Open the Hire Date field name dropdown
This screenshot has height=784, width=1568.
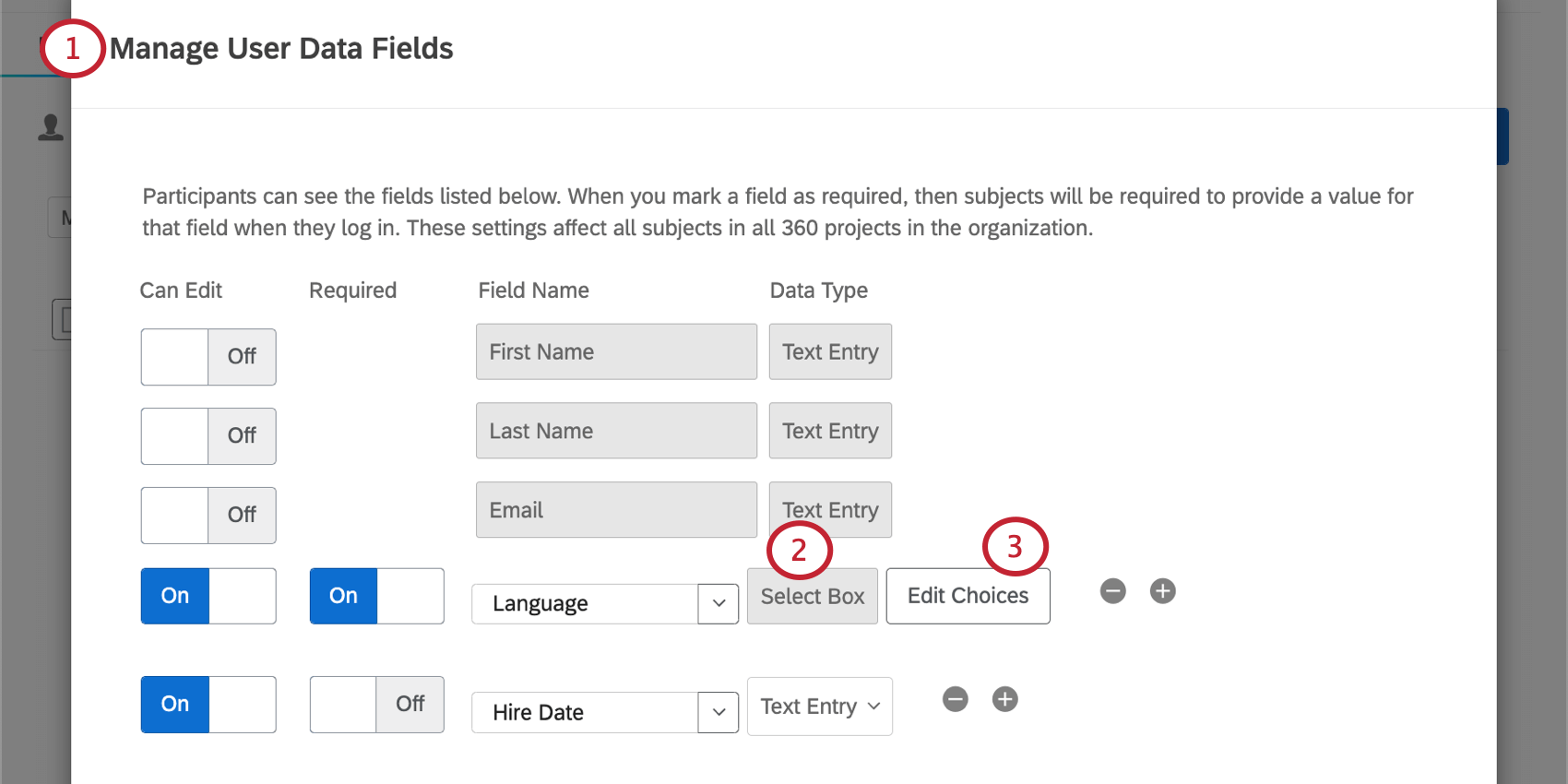(x=718, y=713)
